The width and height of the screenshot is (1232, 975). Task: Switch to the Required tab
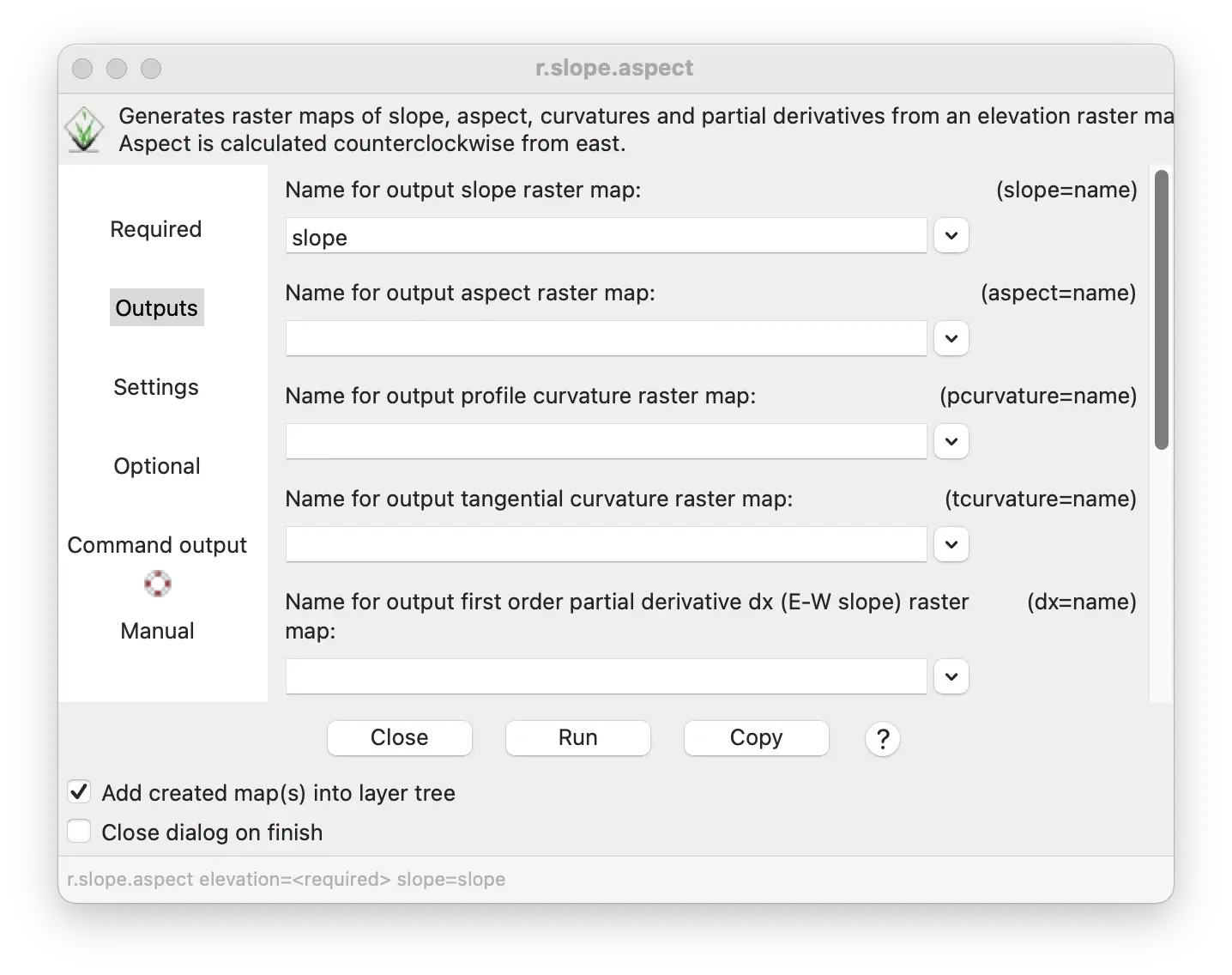click(x=156, y=229)
